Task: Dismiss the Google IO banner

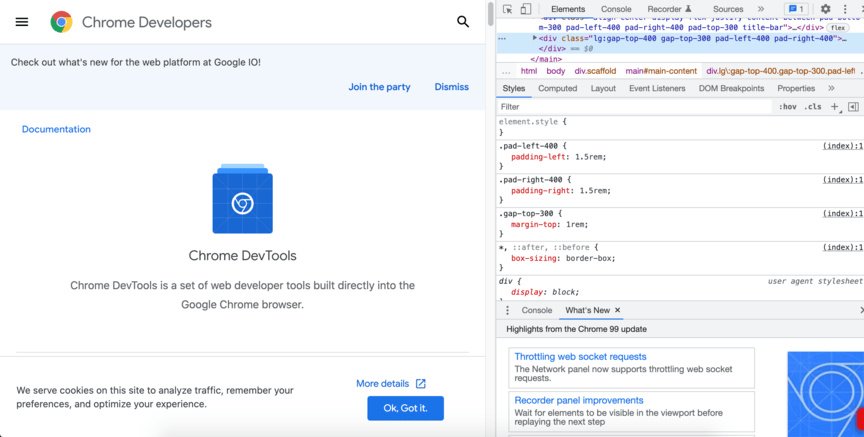Action: [451, 87]
